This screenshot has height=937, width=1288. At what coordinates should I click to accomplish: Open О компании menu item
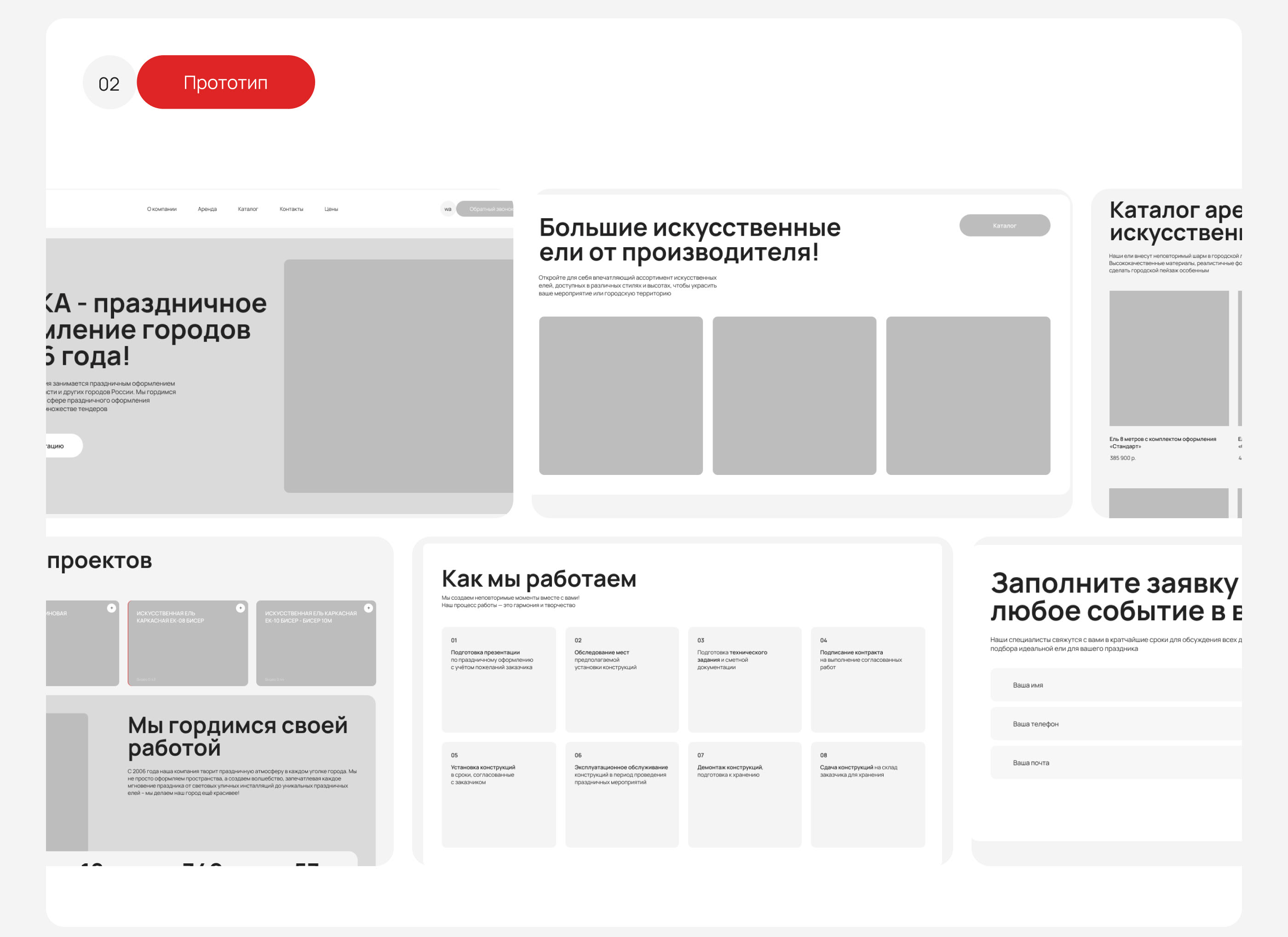pyautogui.click(x=162, y=209)
